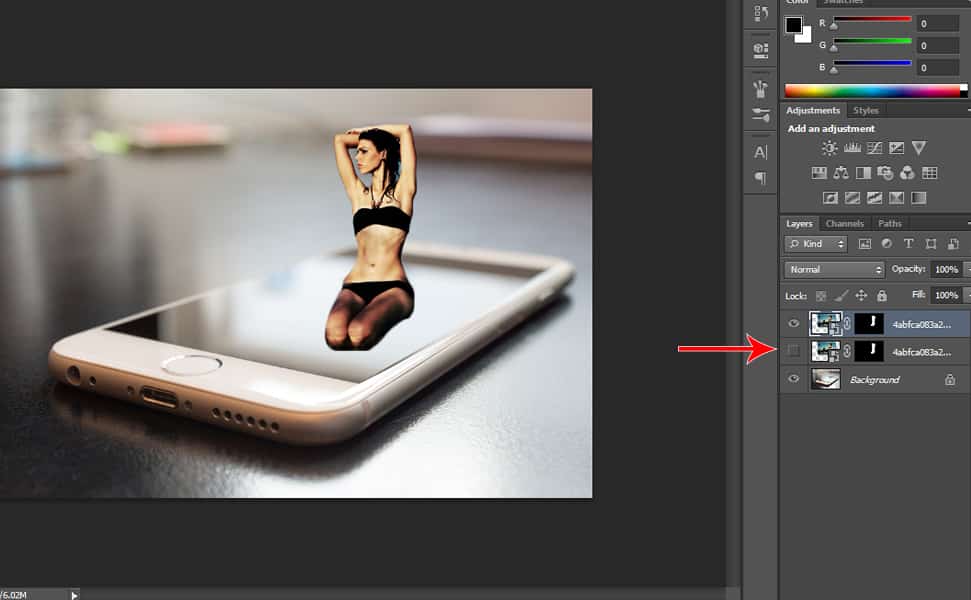Click the status bar flyout arrow

point(74,595)
